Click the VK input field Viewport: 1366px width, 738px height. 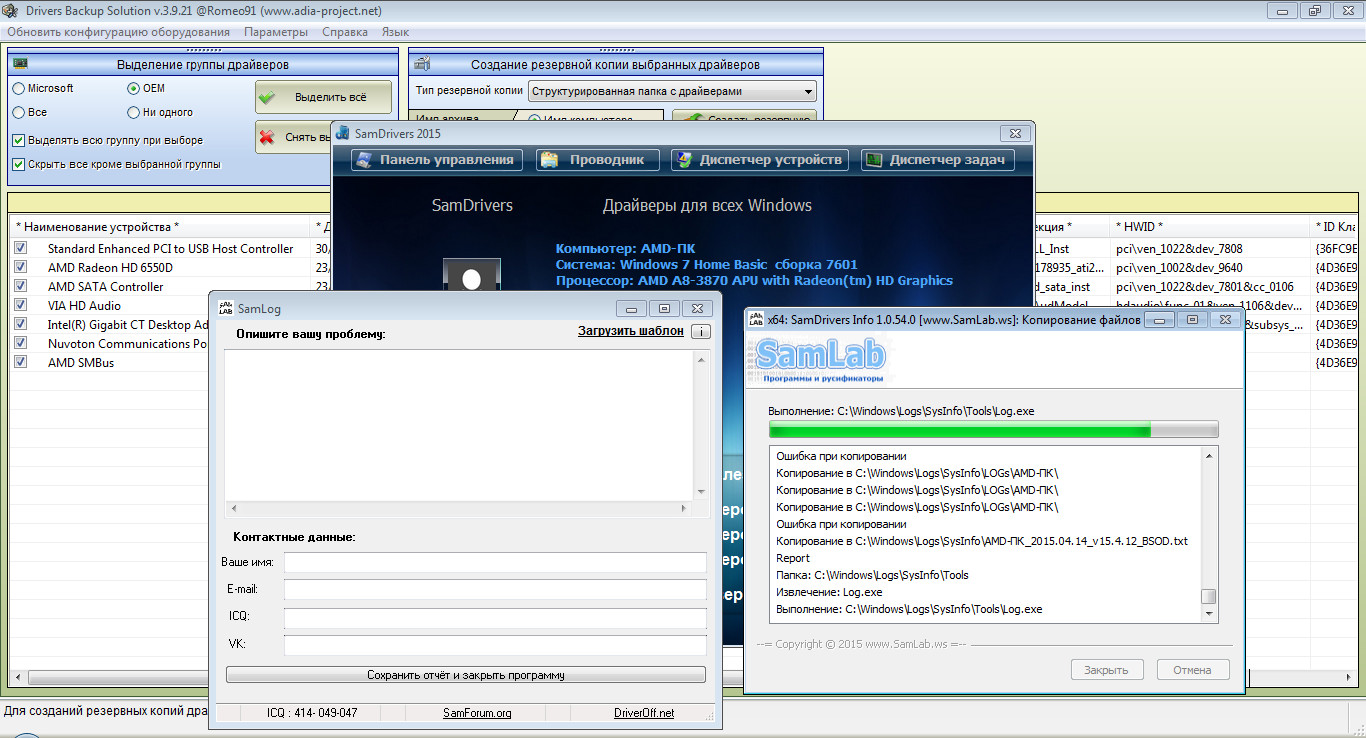click(495, 645)
